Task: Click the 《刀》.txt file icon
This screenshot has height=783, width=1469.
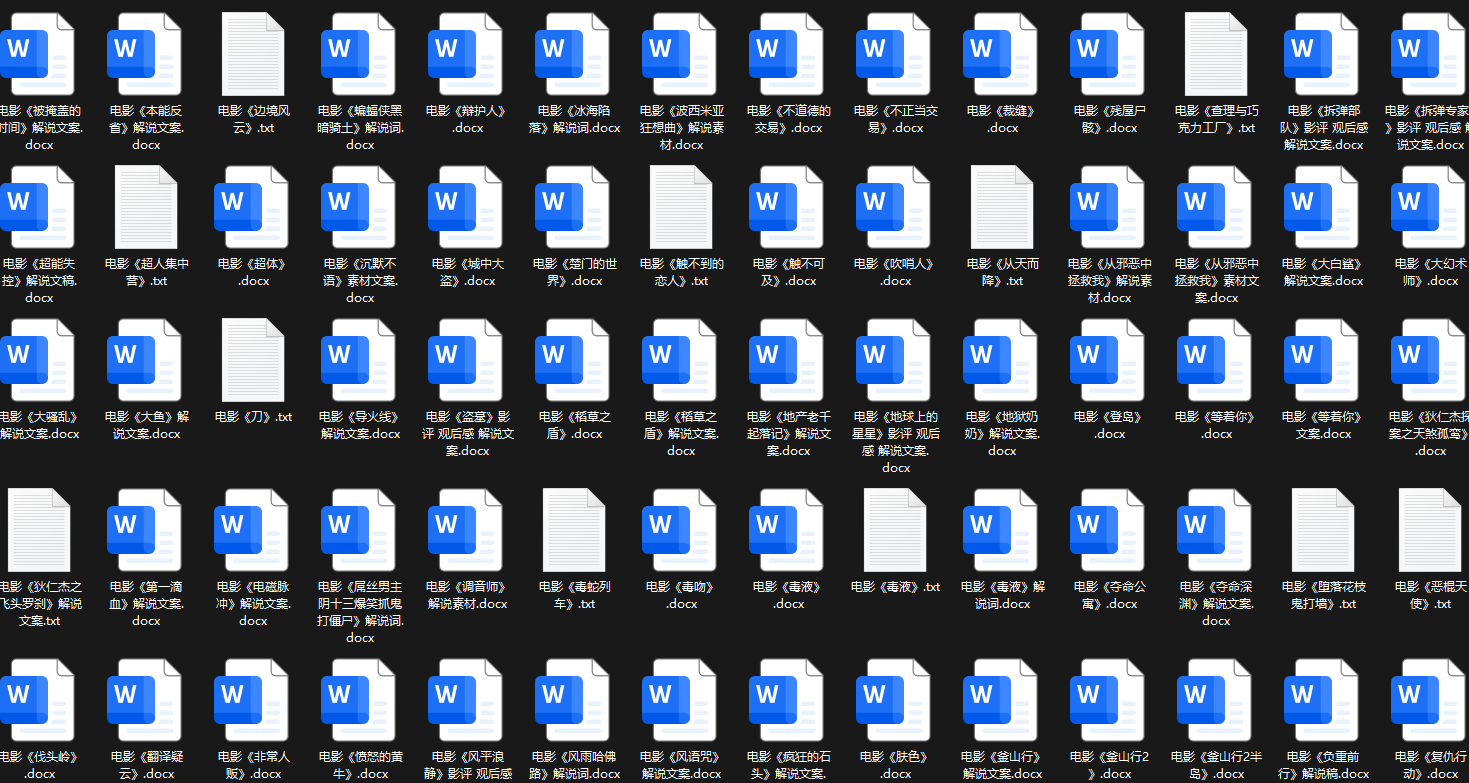Action: pyautogui.click(x=253, y=359)
